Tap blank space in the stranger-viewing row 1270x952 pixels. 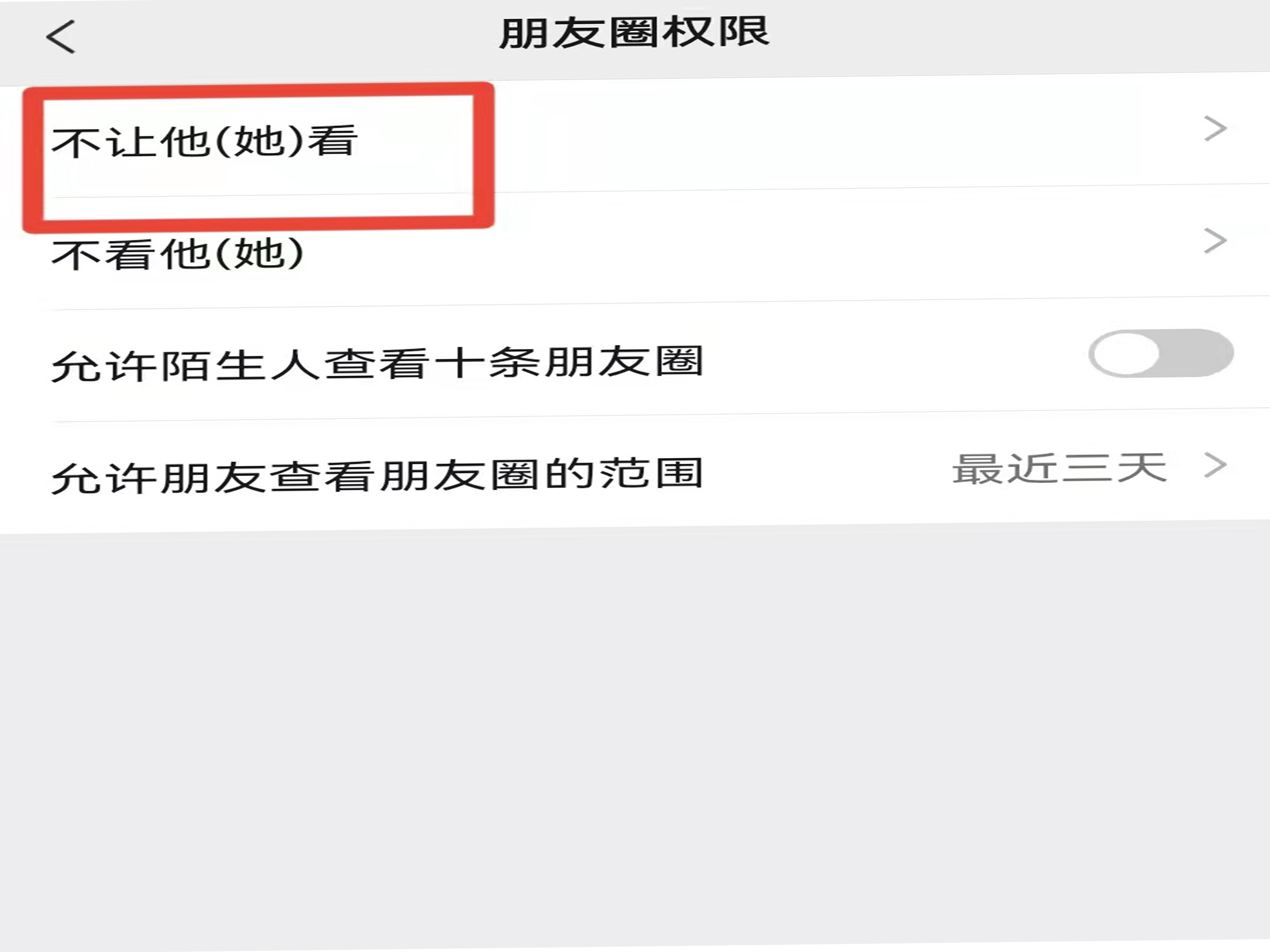coord(896,359)
